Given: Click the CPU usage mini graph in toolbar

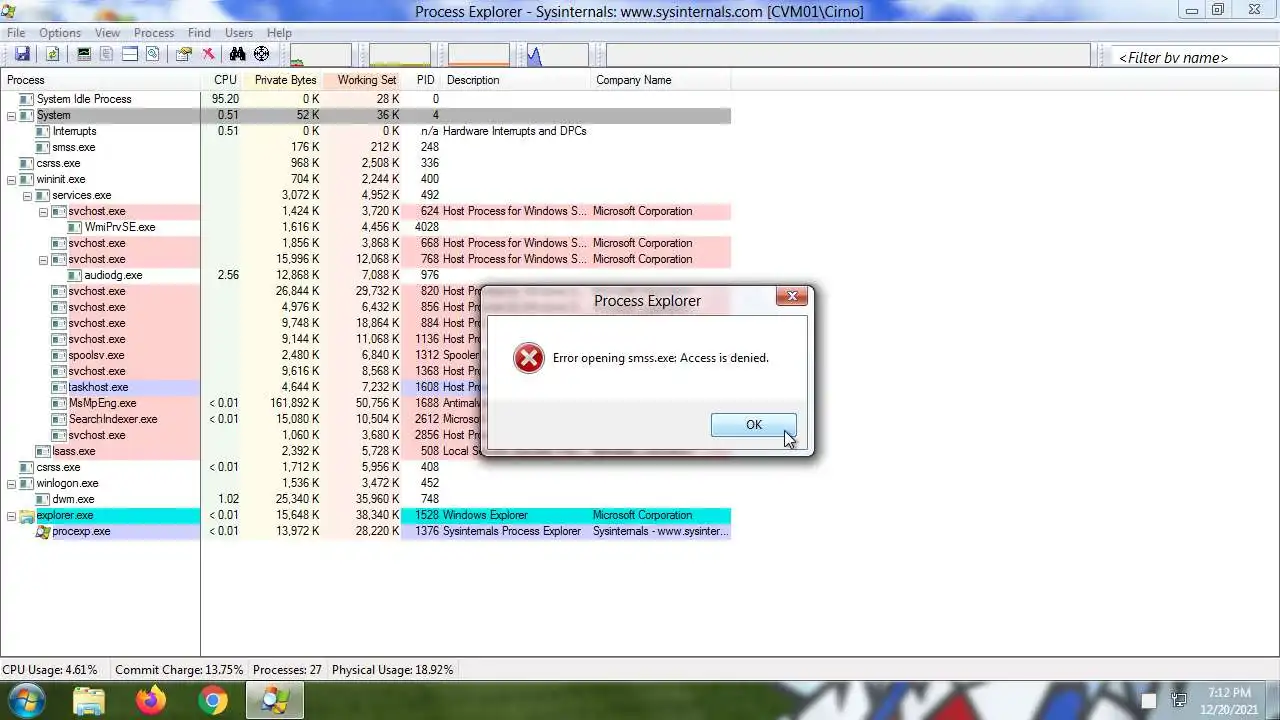Looking at the screenshot, I should tap(321, 55).
